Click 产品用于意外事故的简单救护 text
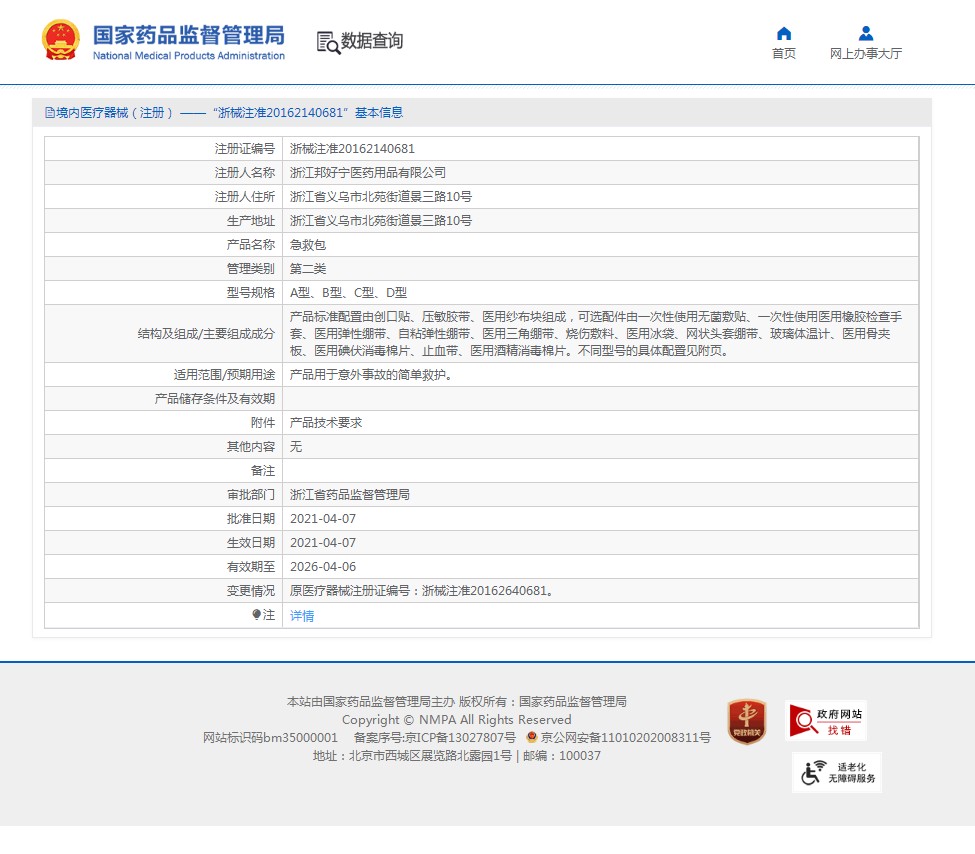This screenshot has width=975, height=854. point(371,375)
